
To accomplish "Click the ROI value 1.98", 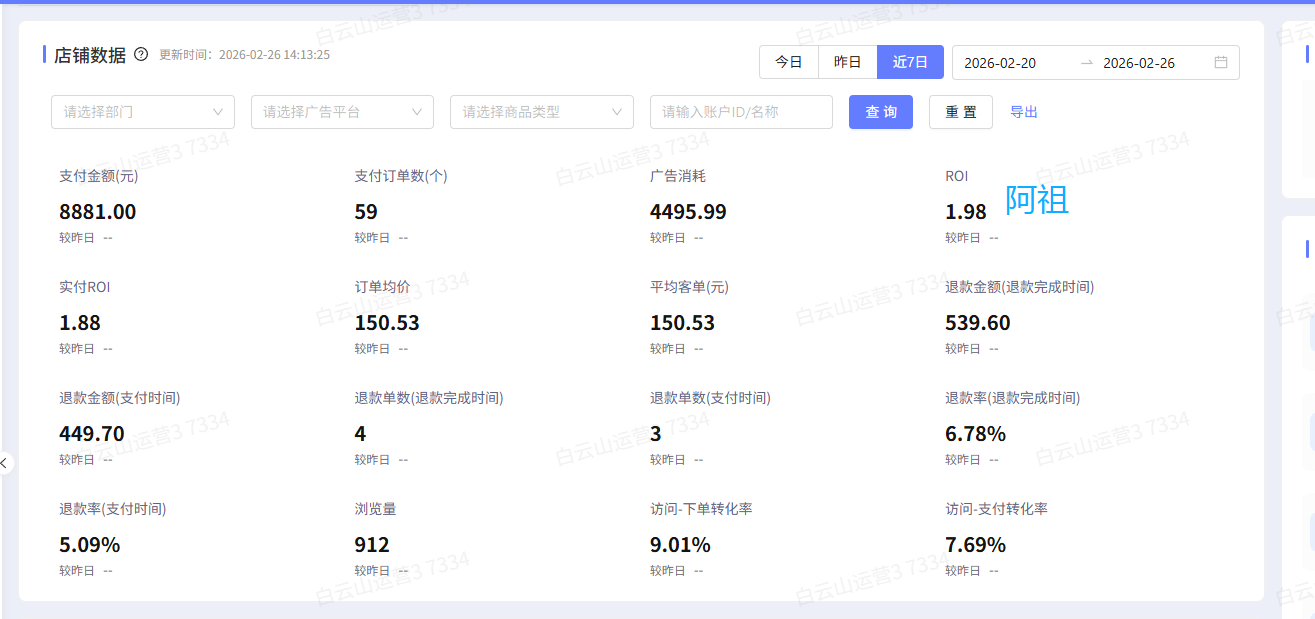I will tap(965, 212).
